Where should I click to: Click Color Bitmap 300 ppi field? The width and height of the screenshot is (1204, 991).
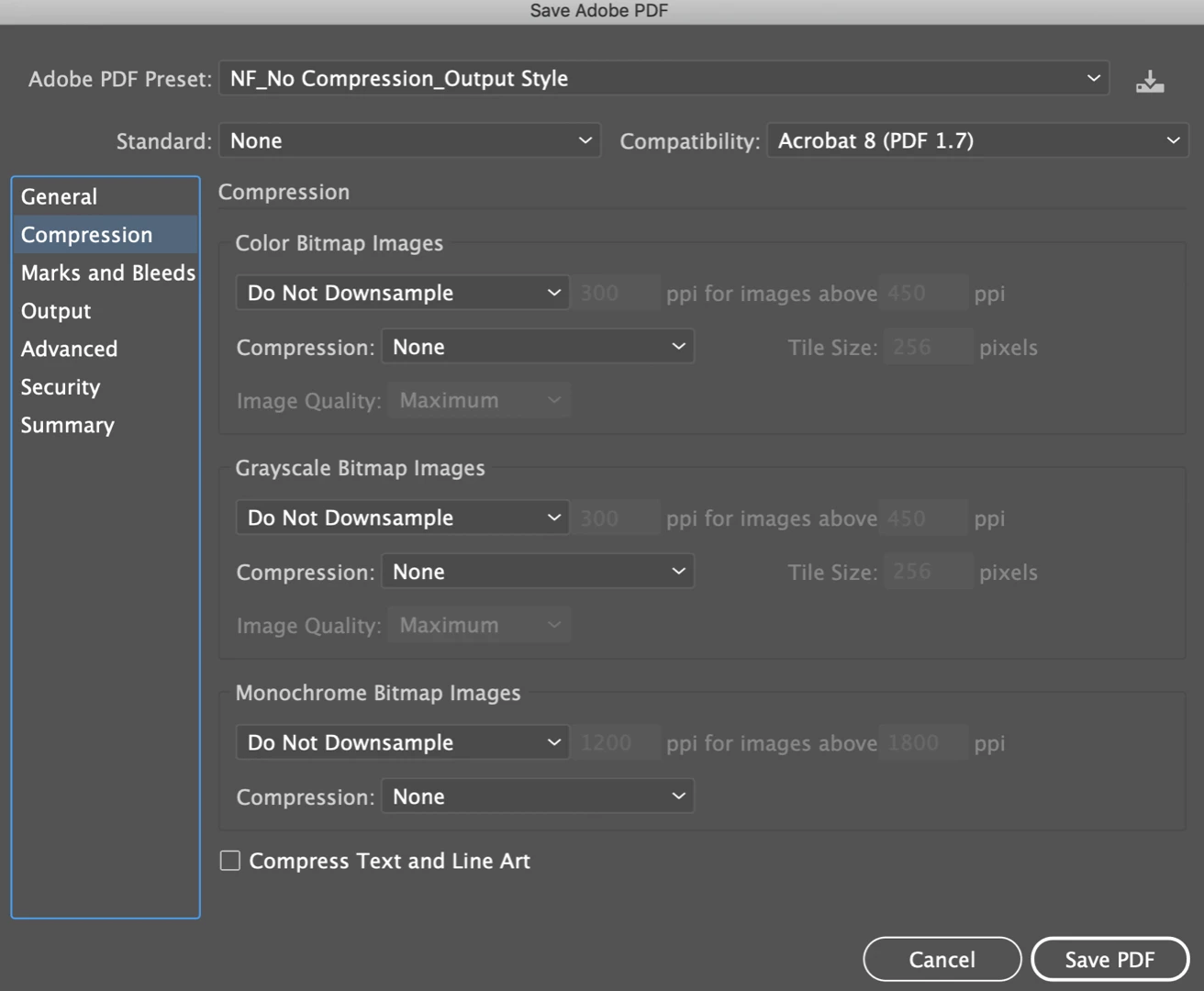617,294
